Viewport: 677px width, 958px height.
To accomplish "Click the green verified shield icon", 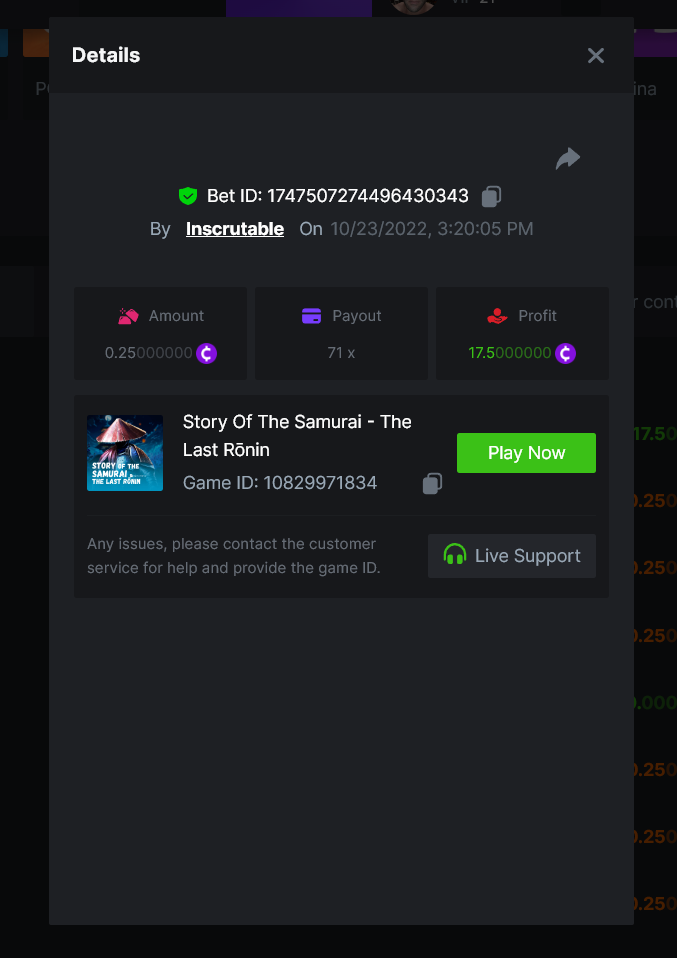I will click(188, 196).
